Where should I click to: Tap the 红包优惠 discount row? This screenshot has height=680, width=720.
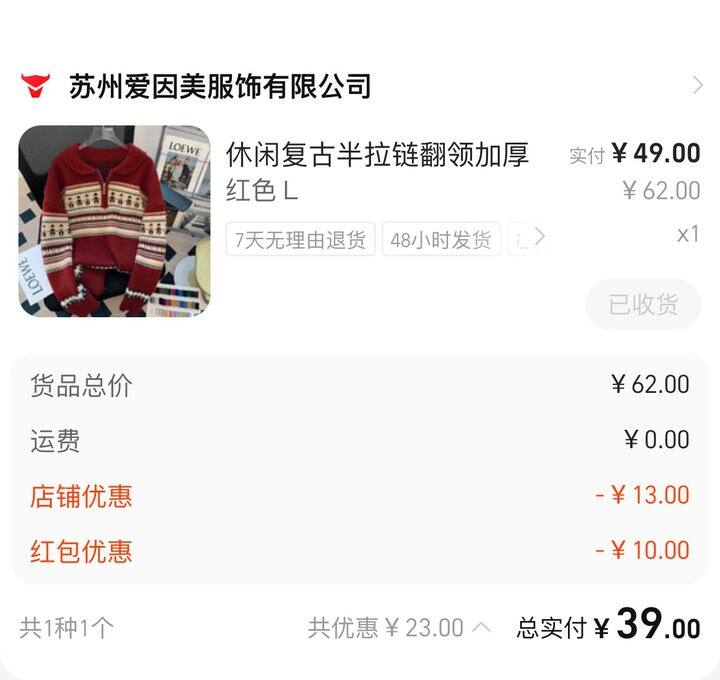[x=360, y=551]
